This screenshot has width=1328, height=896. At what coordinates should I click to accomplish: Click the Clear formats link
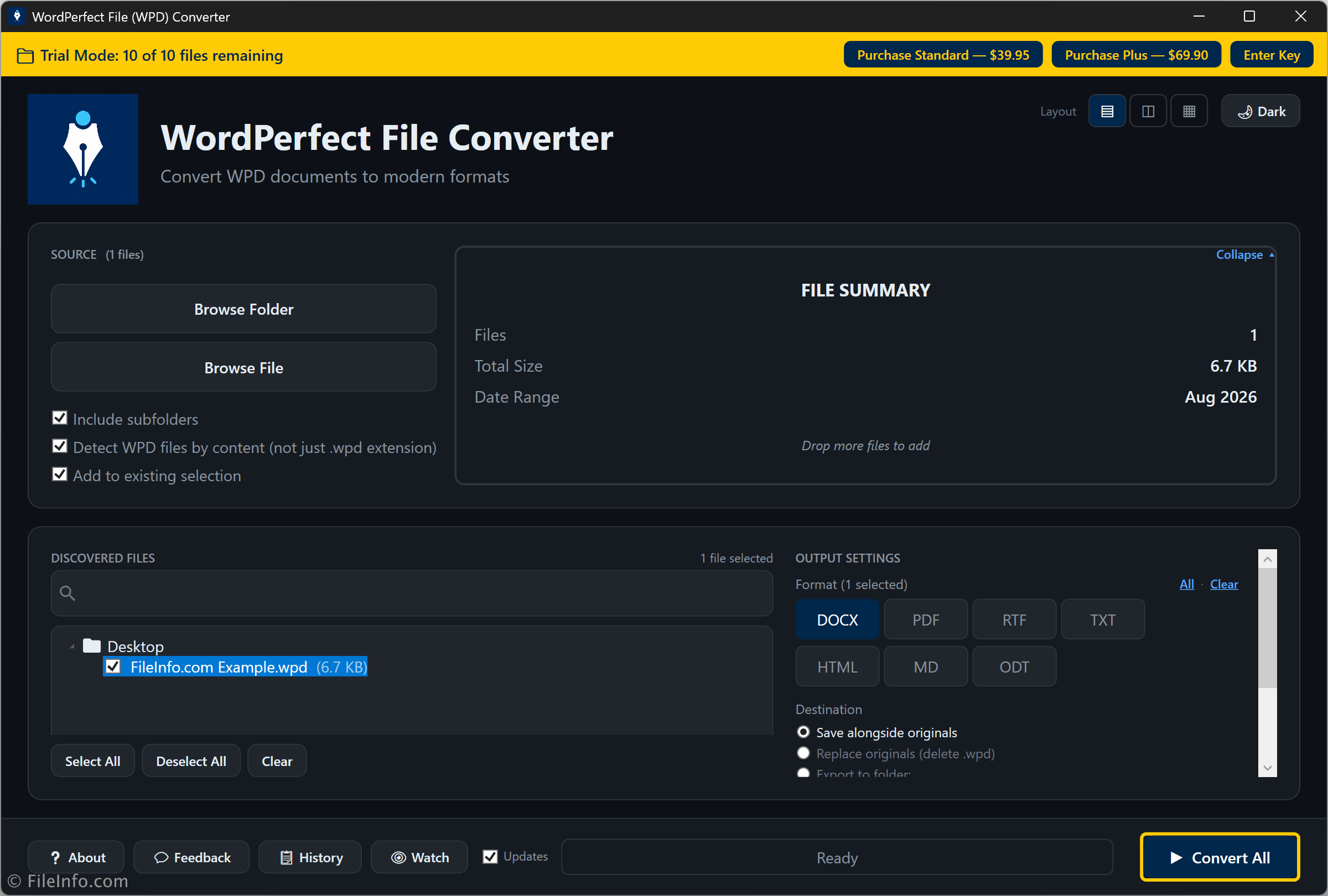(1224, 584)
